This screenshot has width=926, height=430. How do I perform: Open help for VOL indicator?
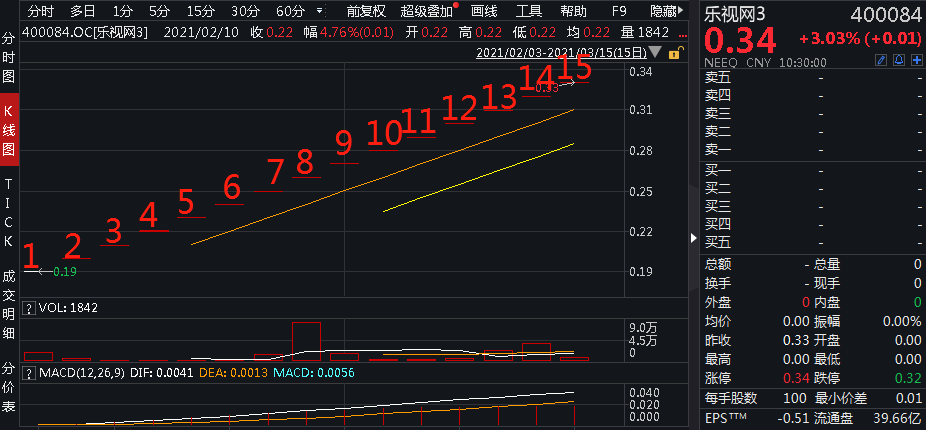coord(28,308)
